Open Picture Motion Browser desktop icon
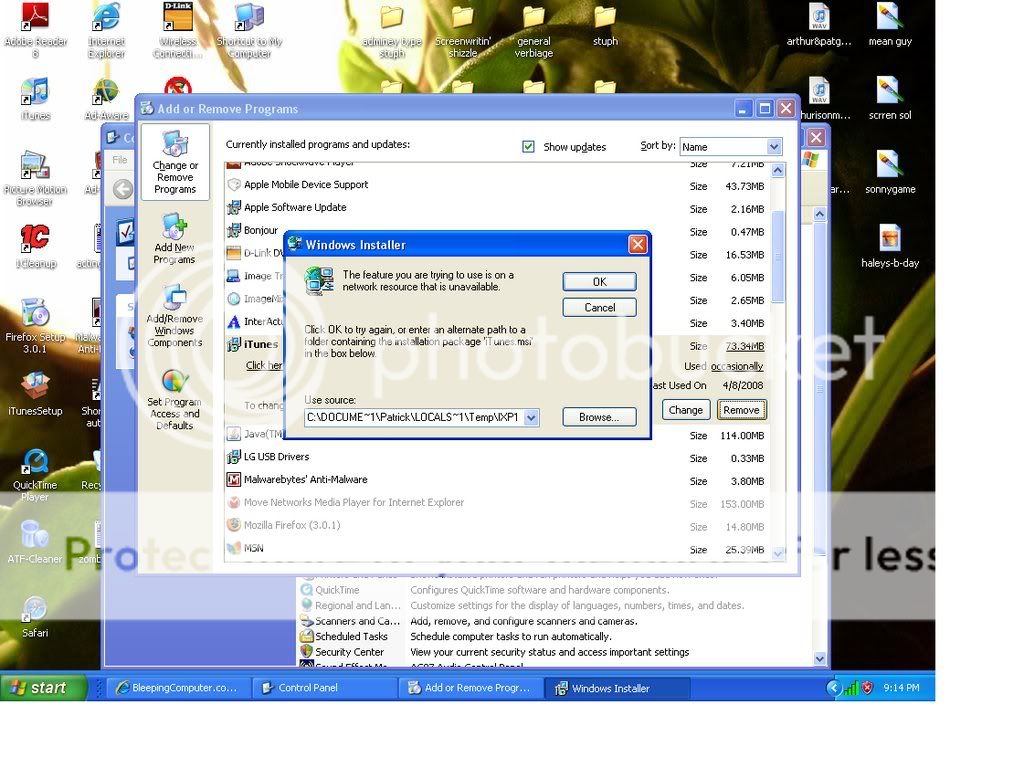Viewport: 1024px width, 768px height. 35,178
